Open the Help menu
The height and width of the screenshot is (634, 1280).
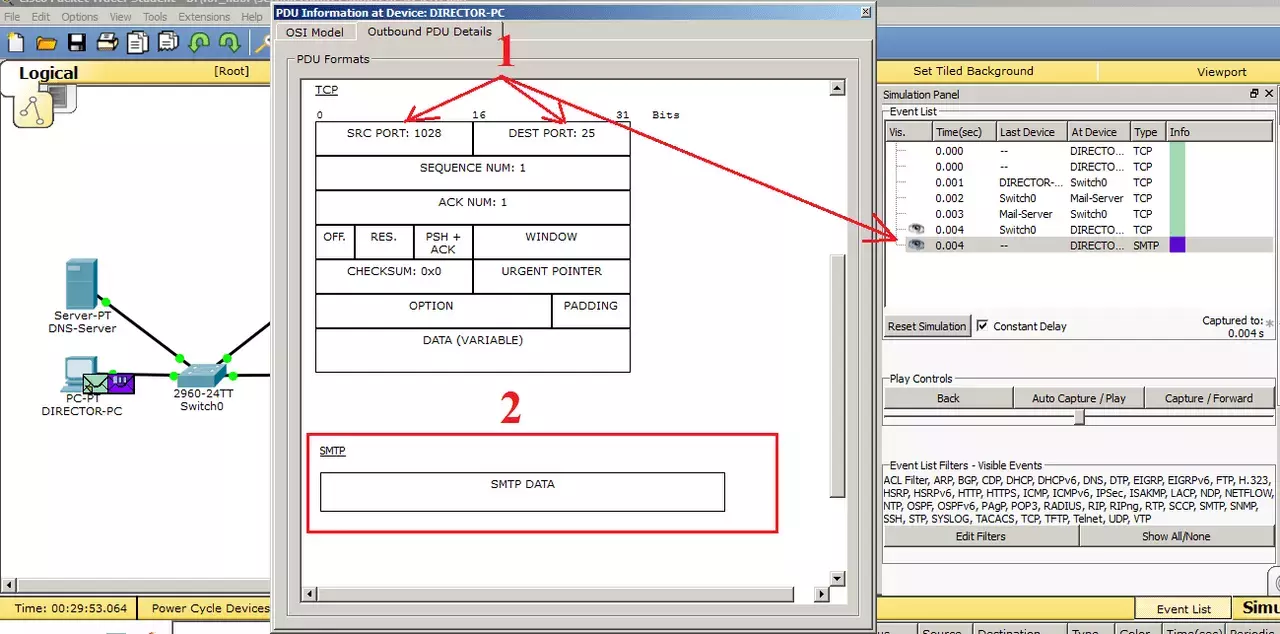(251, 17)
